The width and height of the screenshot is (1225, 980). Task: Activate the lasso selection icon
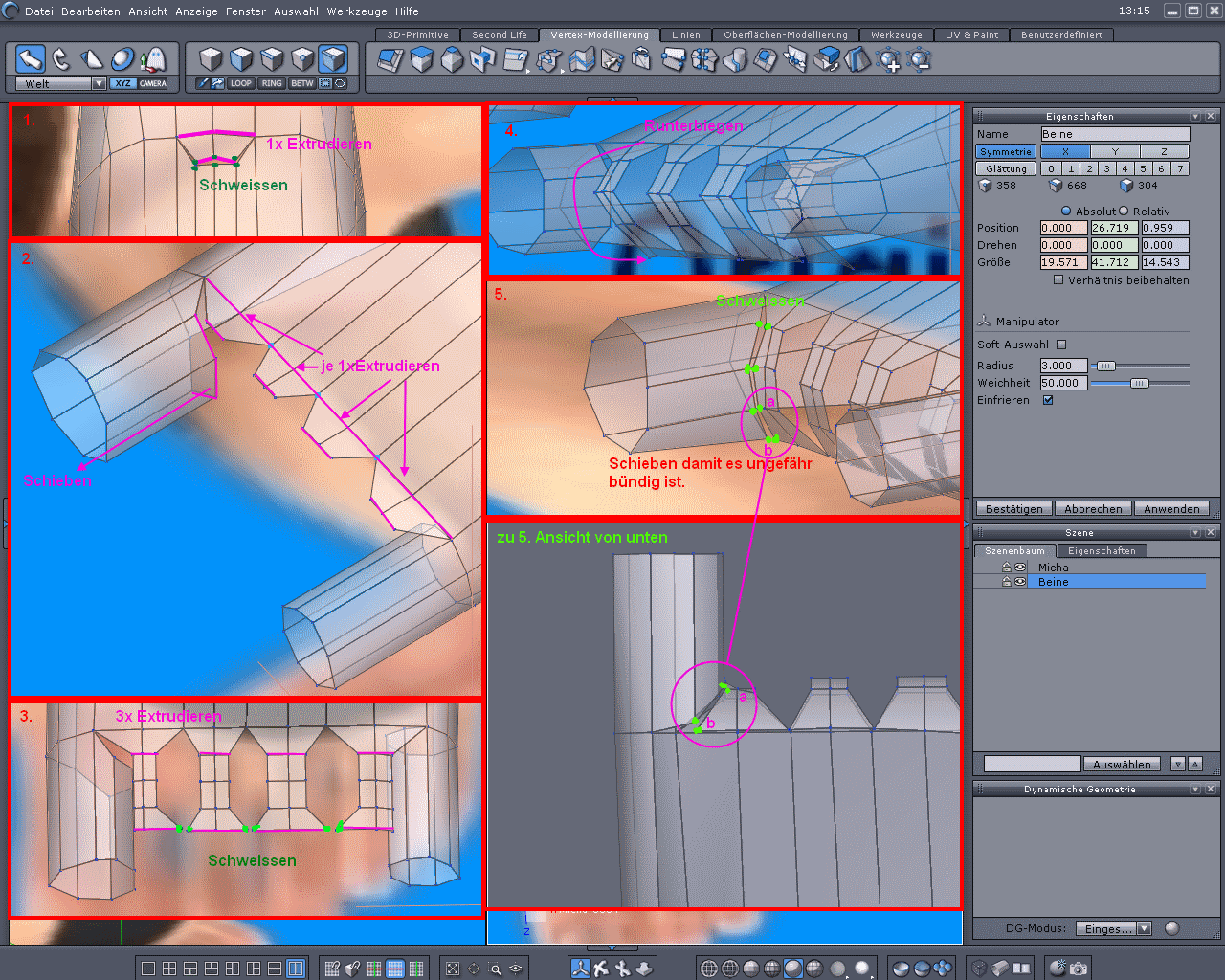click(x=340, y=83)
